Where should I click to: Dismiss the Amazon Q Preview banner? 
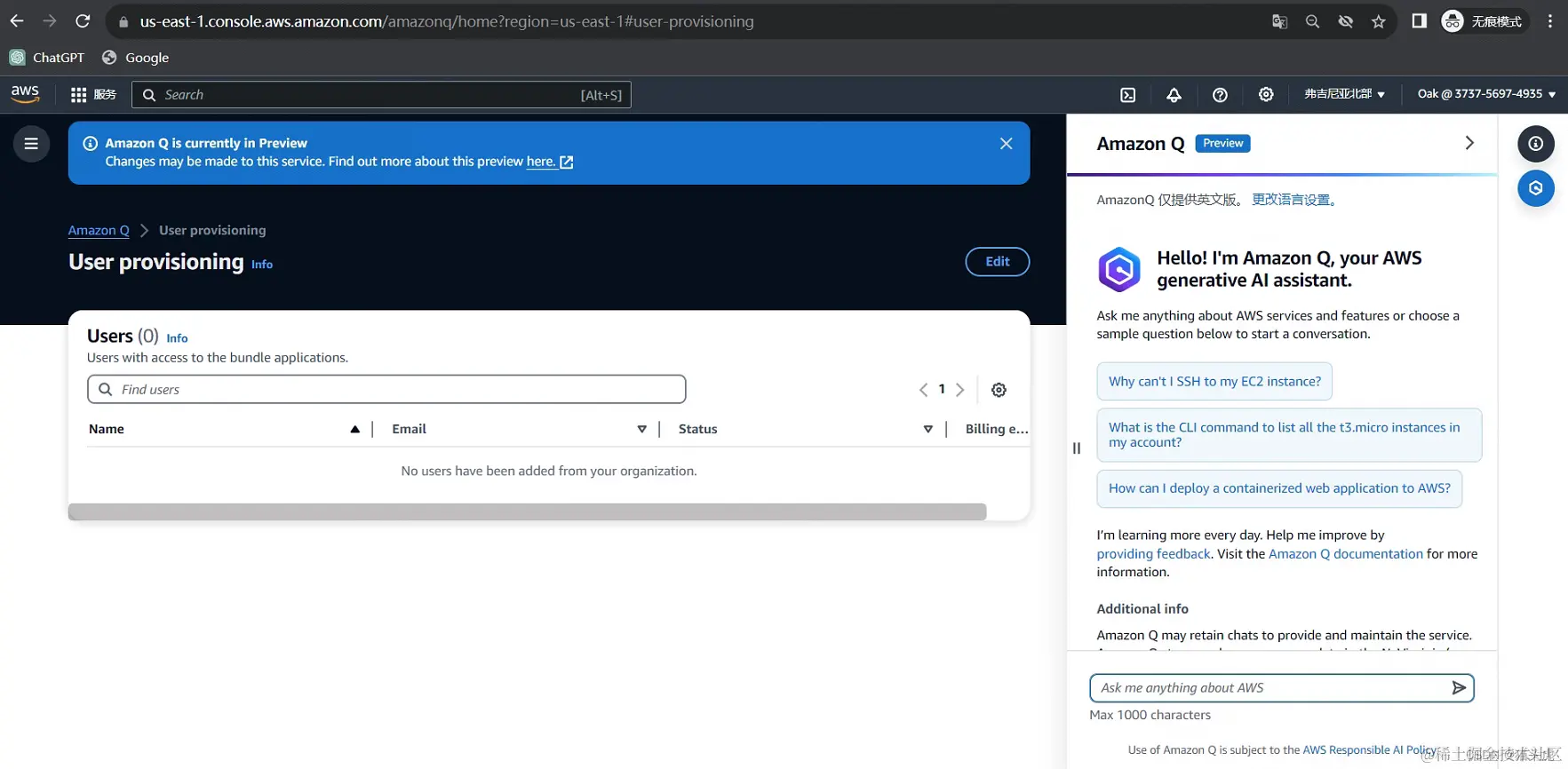(x=1006, y=144)
